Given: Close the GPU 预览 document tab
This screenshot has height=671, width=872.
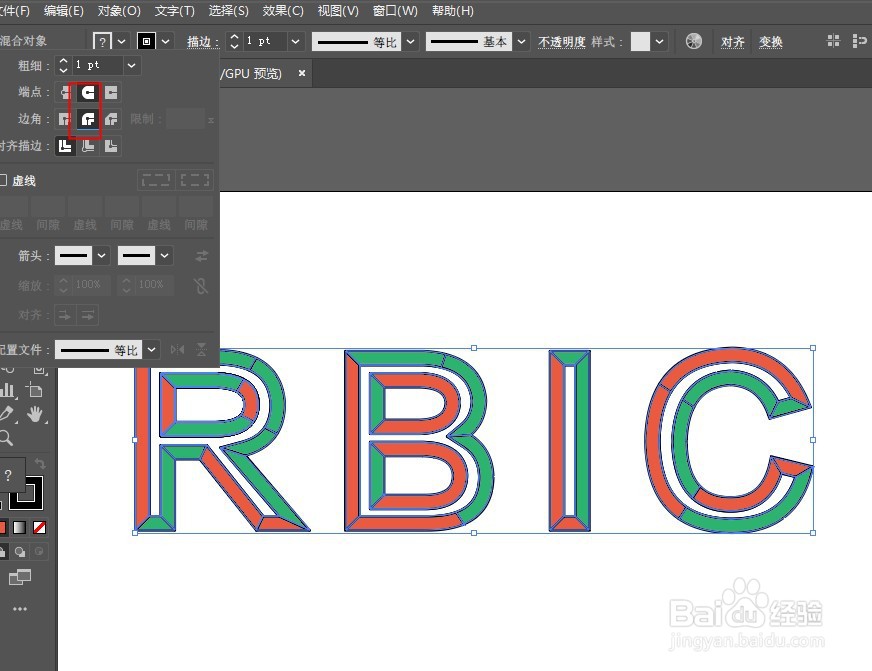Looking at the screenshot, I should (x=302, y=73).
